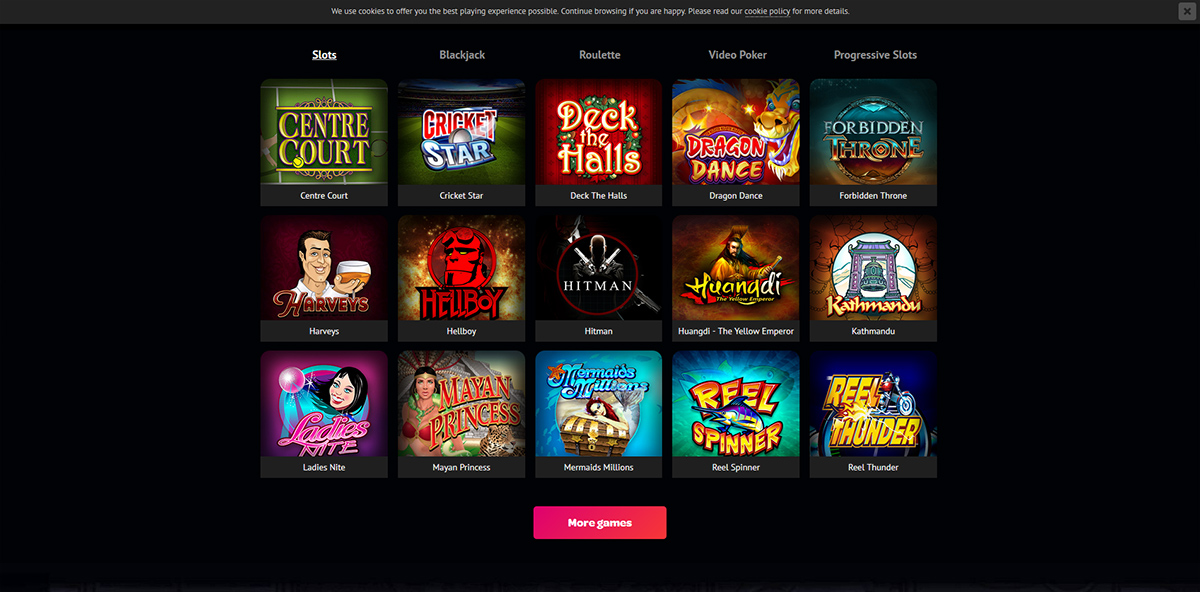Open the Centre Court slot game
This screenshot has width=1200, height=592.
pos(324,142)
